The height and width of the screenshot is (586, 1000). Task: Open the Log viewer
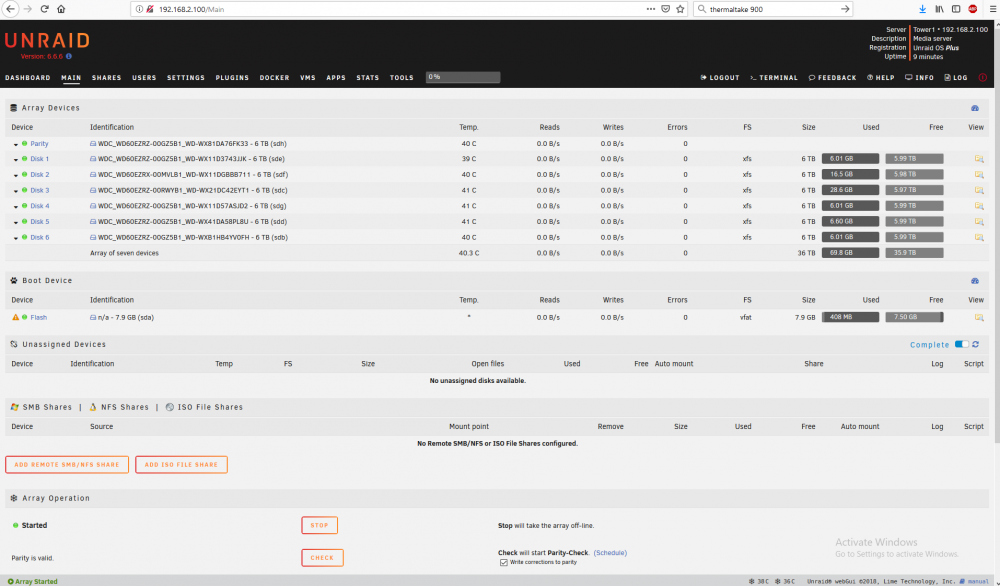956,78
